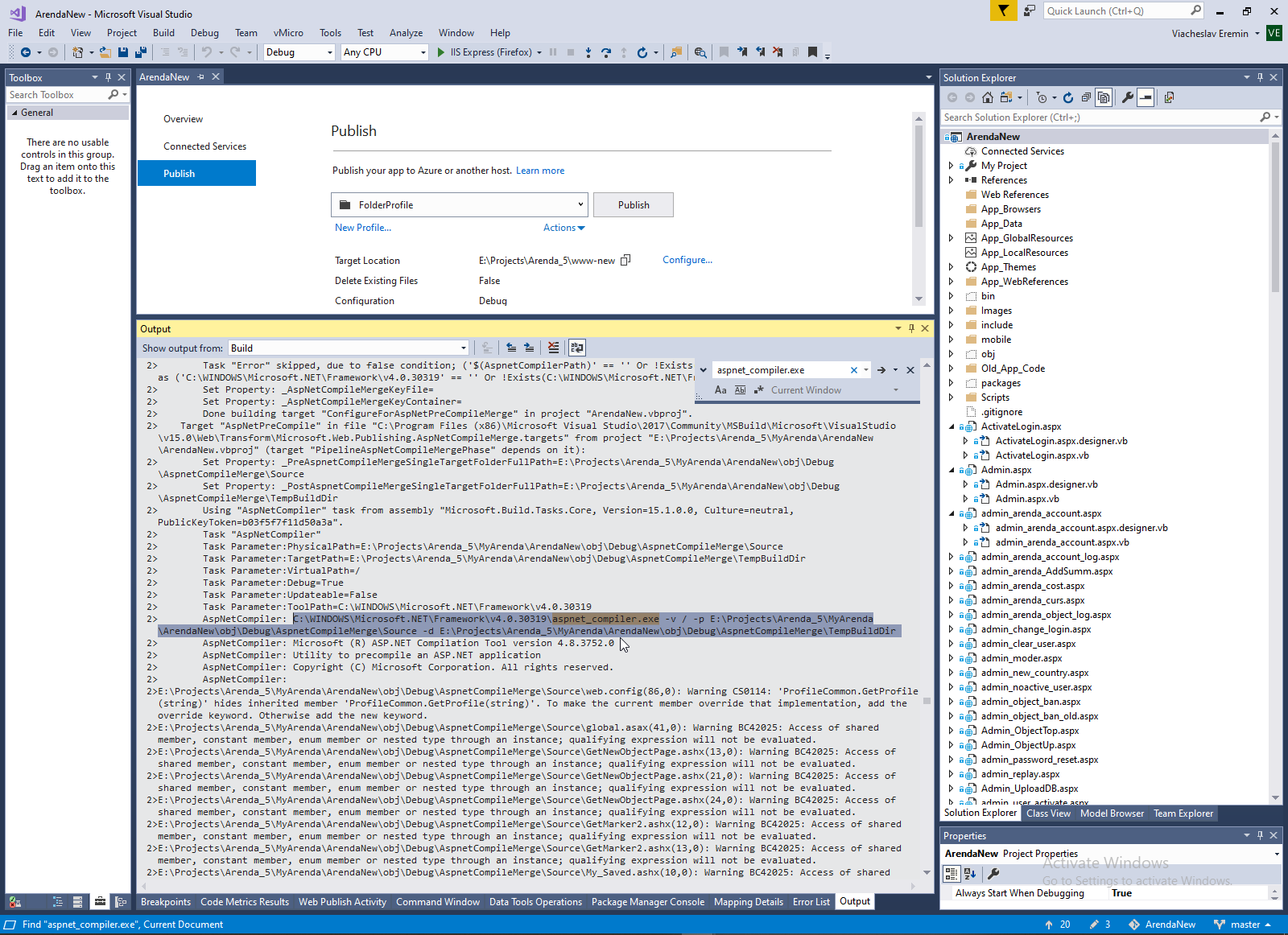Click Collapse All in Solution Explorer toolbar

click(x=1086, y=97)
